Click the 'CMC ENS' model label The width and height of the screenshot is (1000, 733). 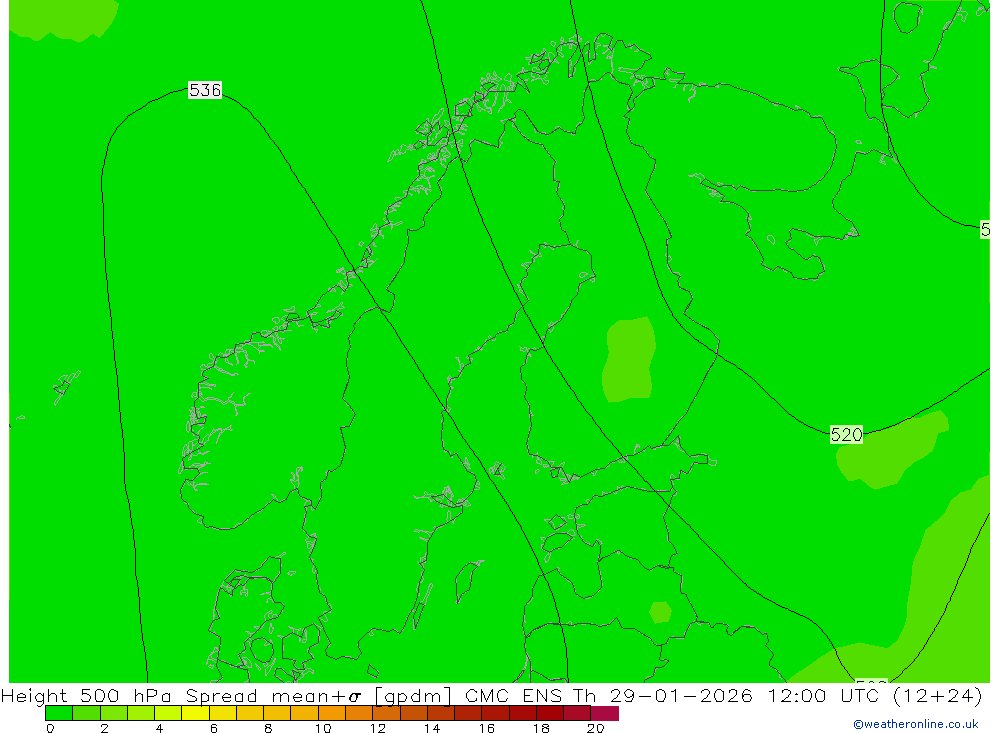[x=513, y=695]
